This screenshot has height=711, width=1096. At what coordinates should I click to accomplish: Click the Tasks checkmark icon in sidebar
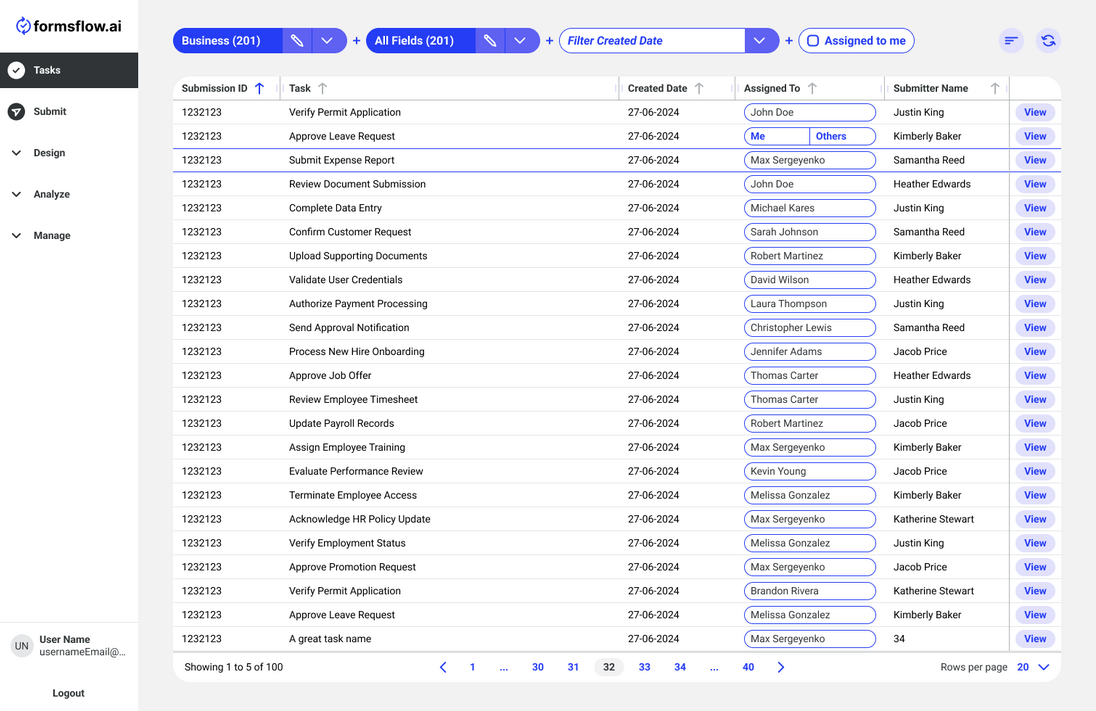(16, 70)
